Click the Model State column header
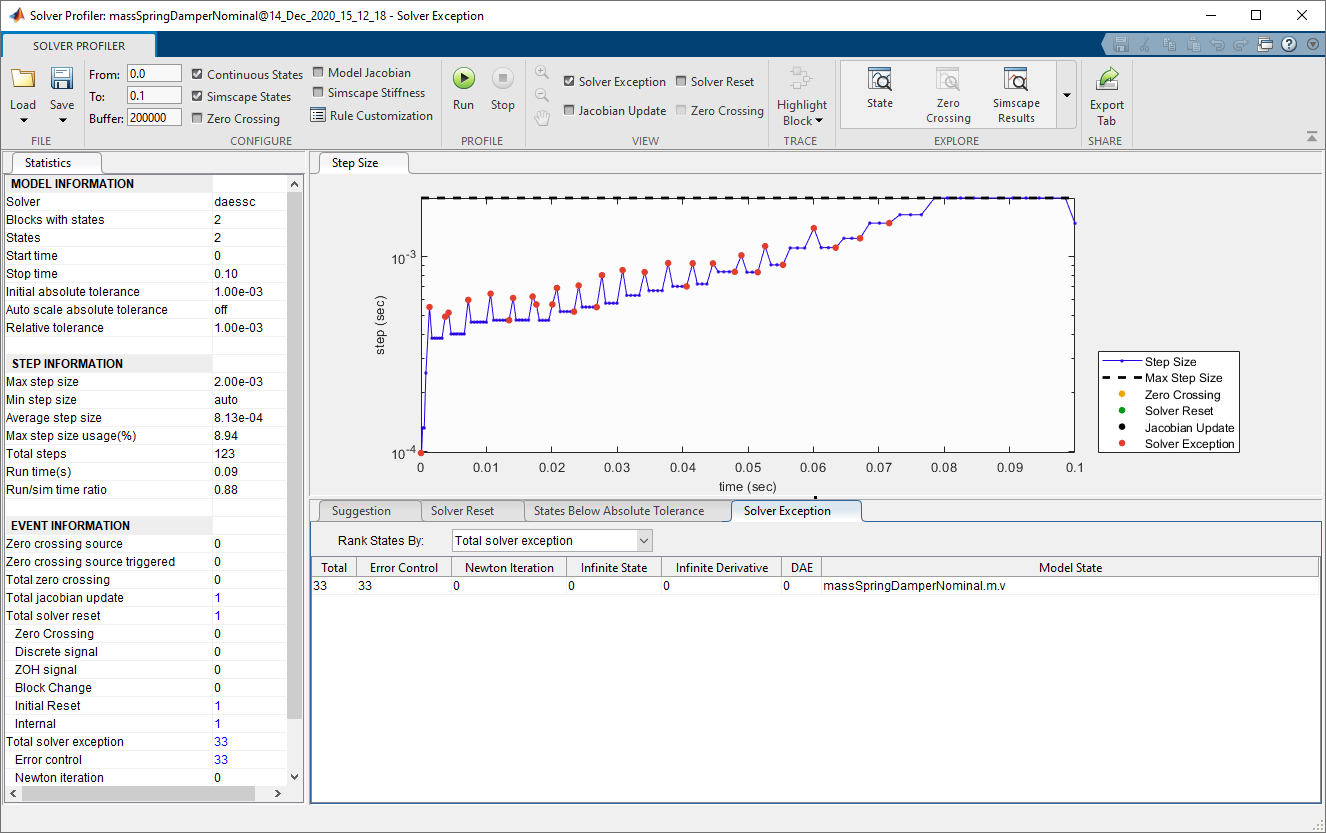Viewport: 1326px width, 833px height. point(1069,568)
